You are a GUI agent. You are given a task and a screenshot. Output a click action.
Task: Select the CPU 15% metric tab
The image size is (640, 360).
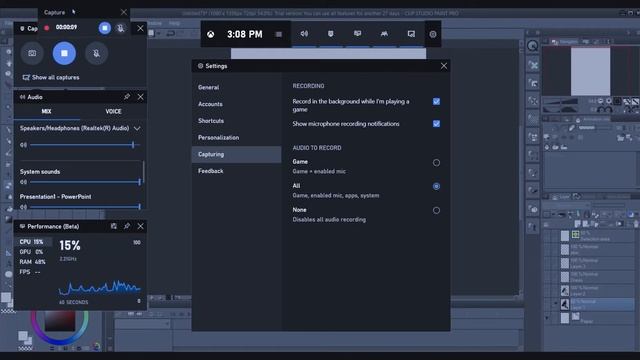32,242
